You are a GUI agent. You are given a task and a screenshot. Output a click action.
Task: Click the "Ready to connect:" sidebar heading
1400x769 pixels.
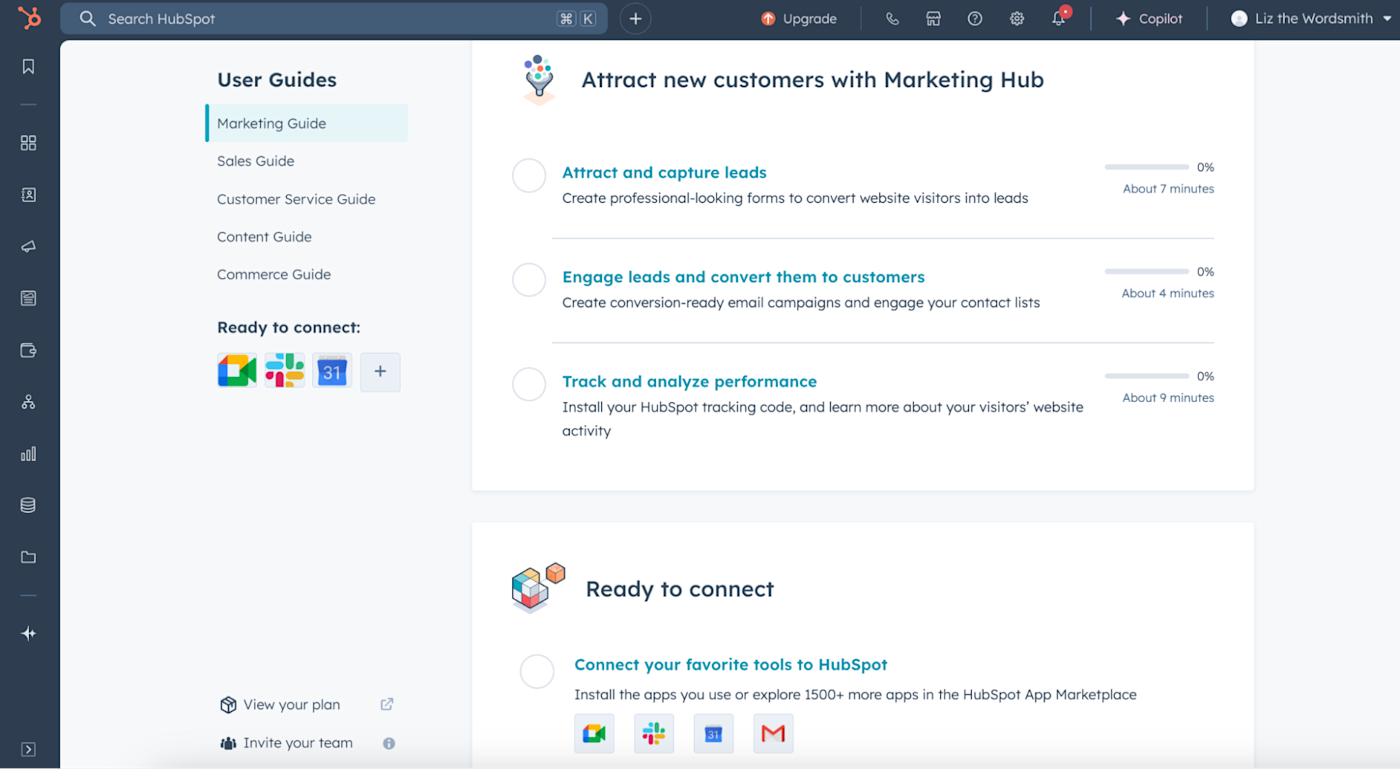289,327
